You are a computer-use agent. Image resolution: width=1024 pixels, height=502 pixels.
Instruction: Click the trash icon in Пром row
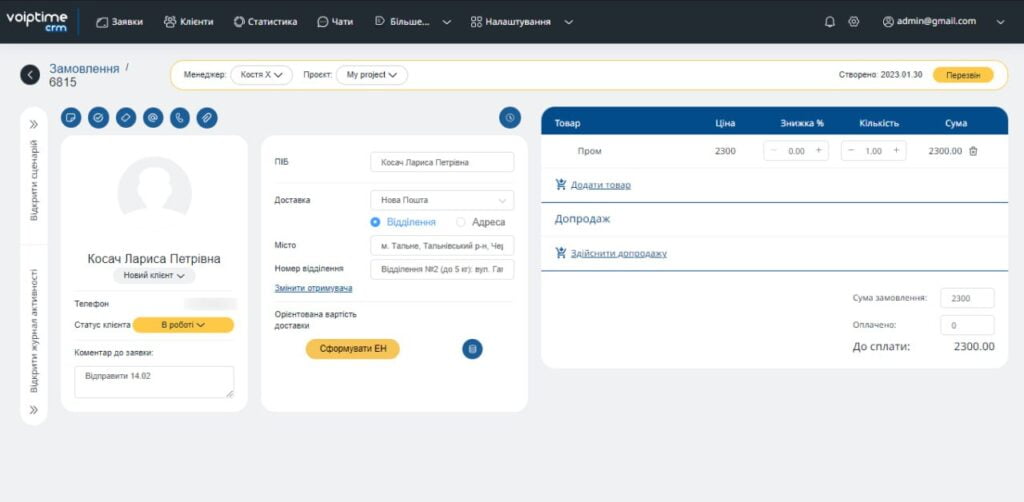coord(973,151)
